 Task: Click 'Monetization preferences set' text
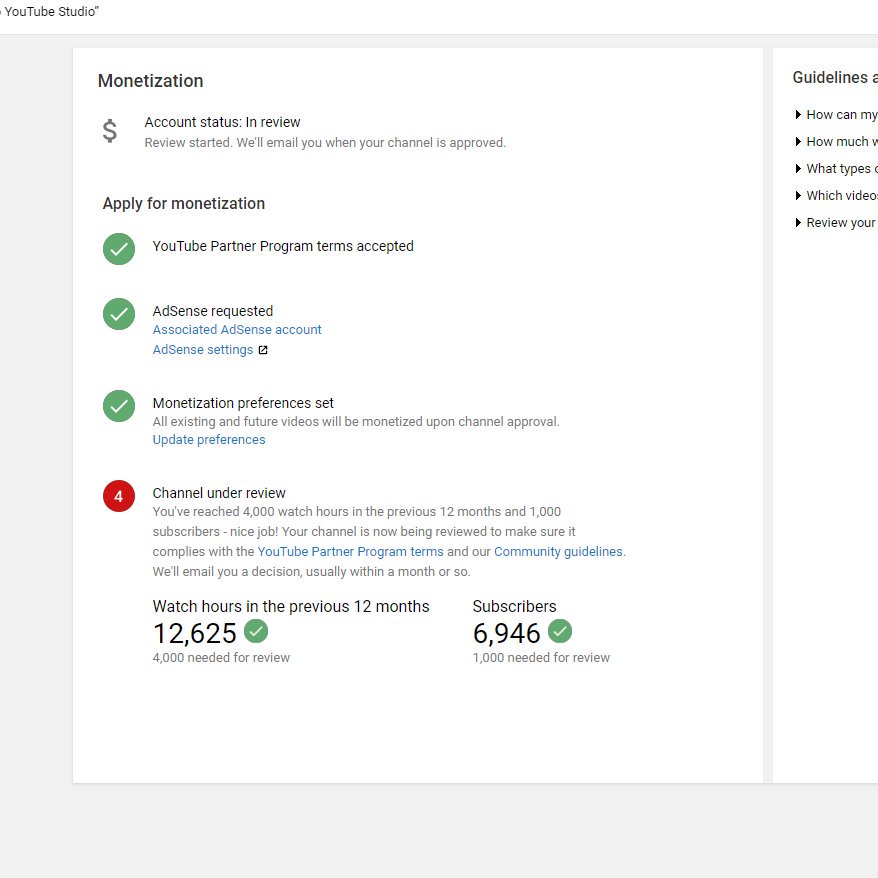click(243, 403)
